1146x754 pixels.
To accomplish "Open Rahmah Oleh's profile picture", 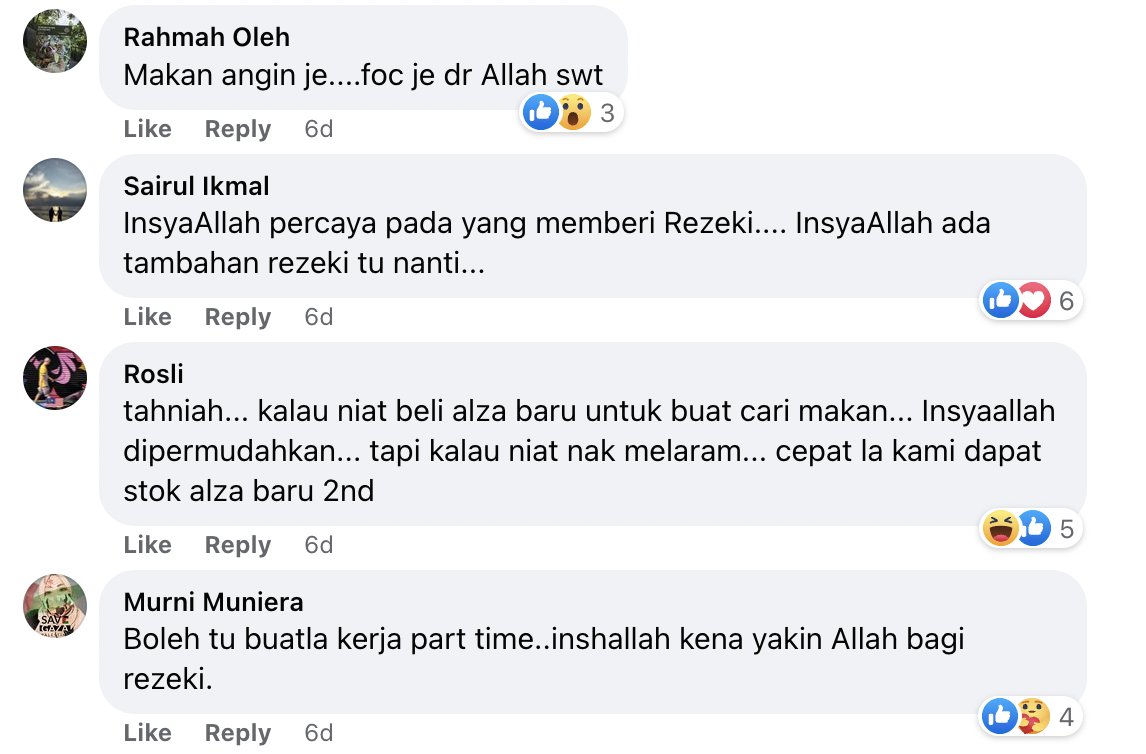I will (55, 41).
